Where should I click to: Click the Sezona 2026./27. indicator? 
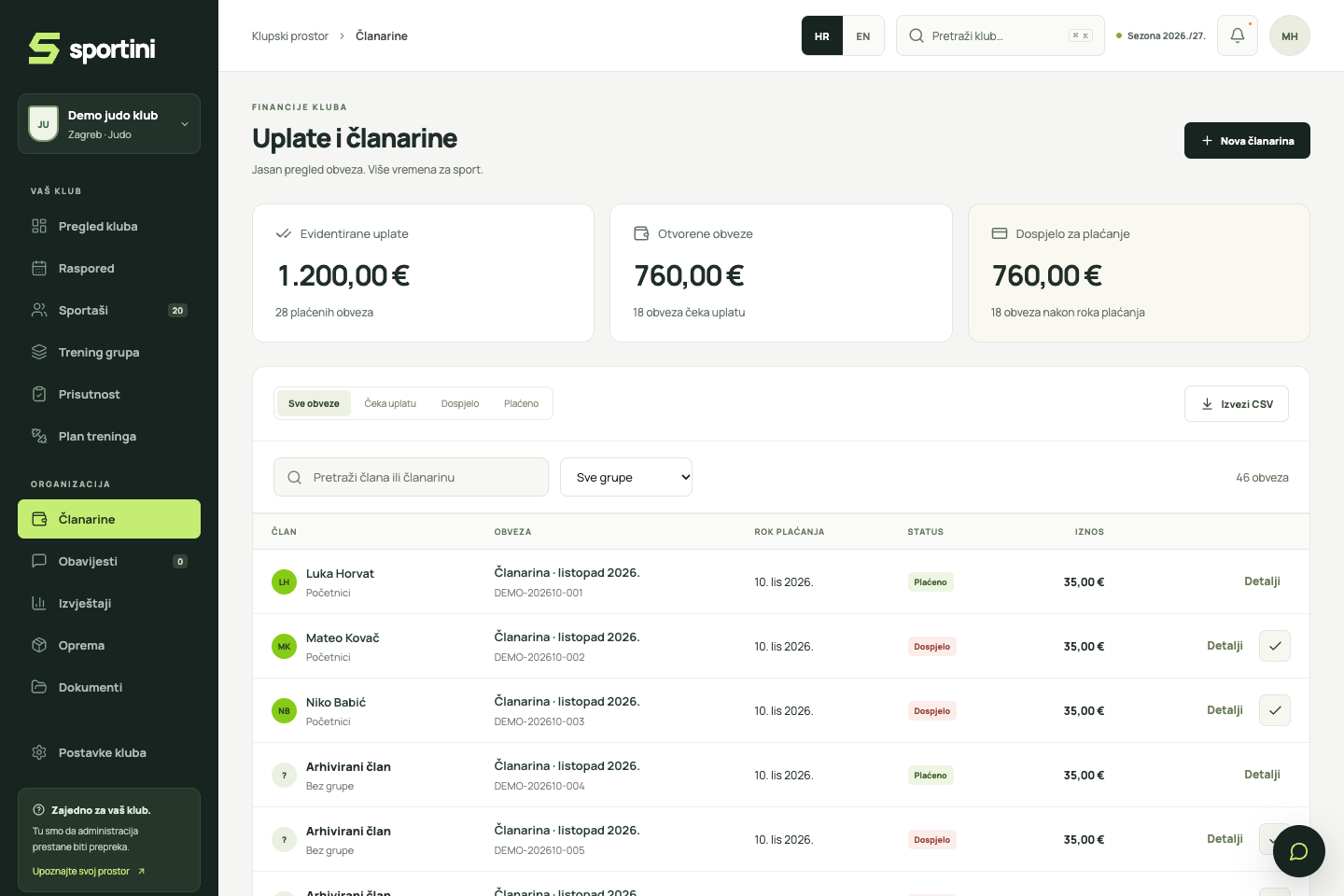1161,35
